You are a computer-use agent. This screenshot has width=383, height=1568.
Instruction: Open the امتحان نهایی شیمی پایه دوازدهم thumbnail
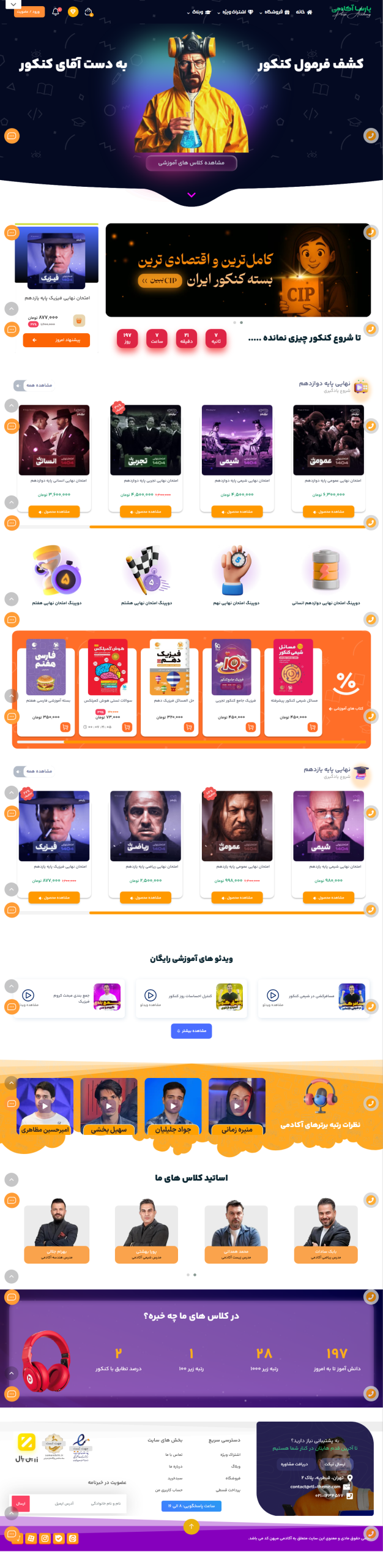(x=237, y=440)
